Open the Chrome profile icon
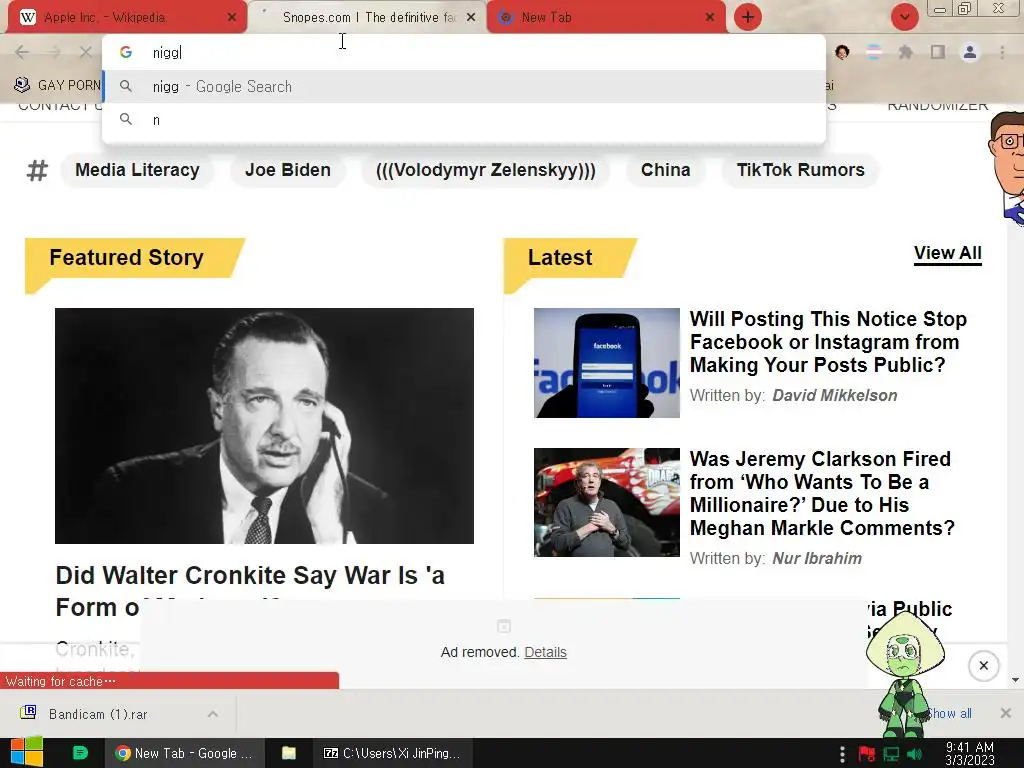 (x=970, y=52)
